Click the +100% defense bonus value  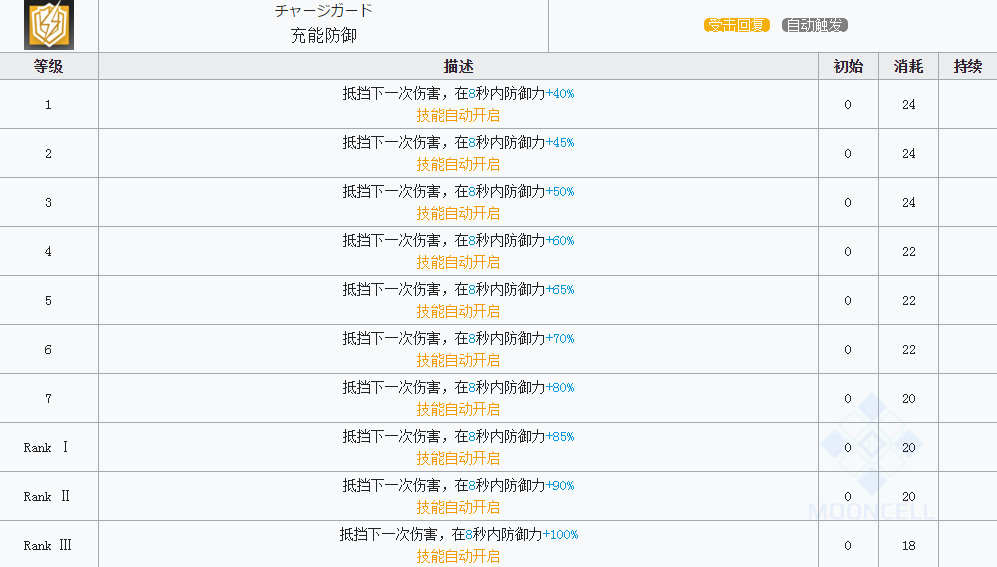pos(561,534)
